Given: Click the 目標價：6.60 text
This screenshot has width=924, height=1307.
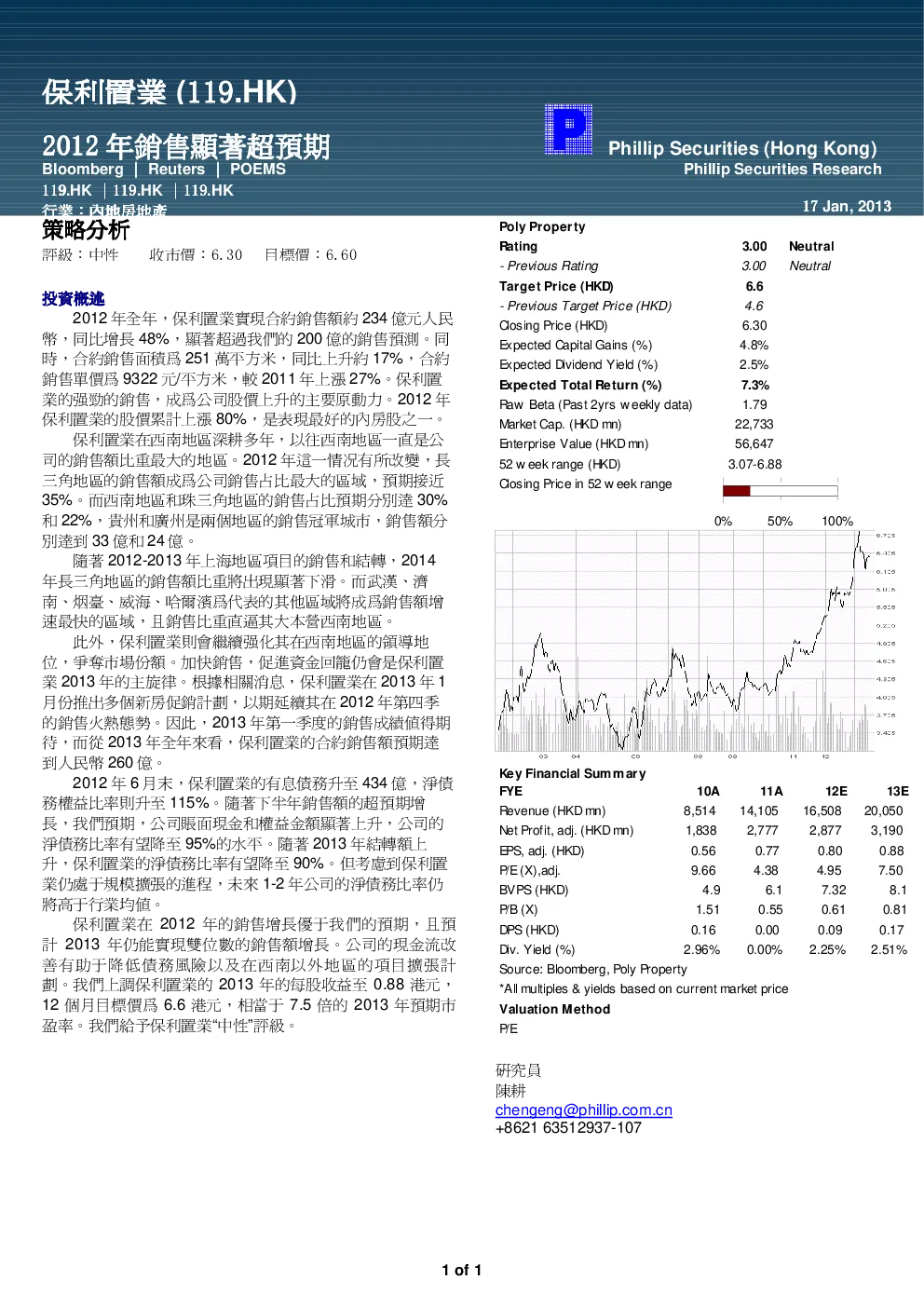Looking at the screenshot, I should (310, 254).
